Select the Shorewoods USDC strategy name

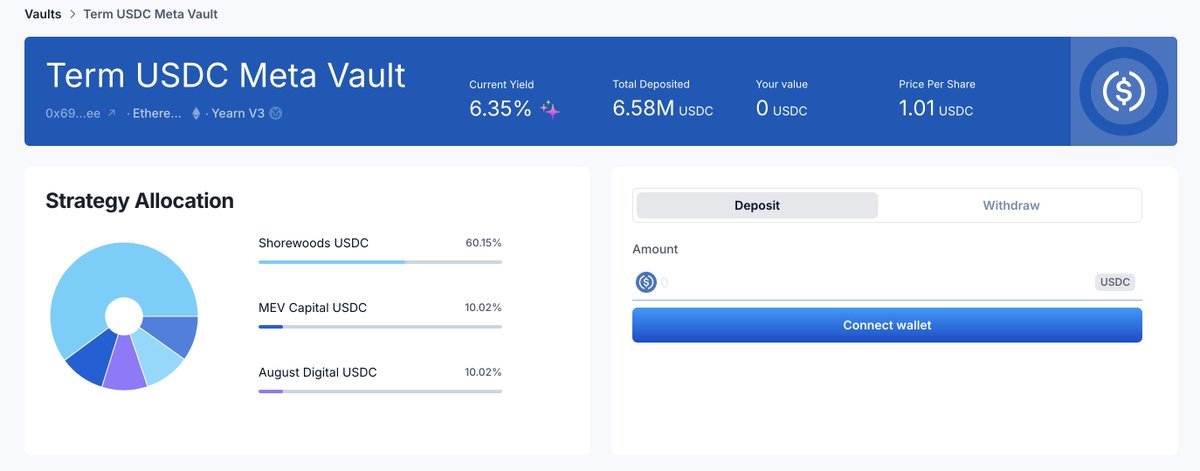tap(313, 243)
